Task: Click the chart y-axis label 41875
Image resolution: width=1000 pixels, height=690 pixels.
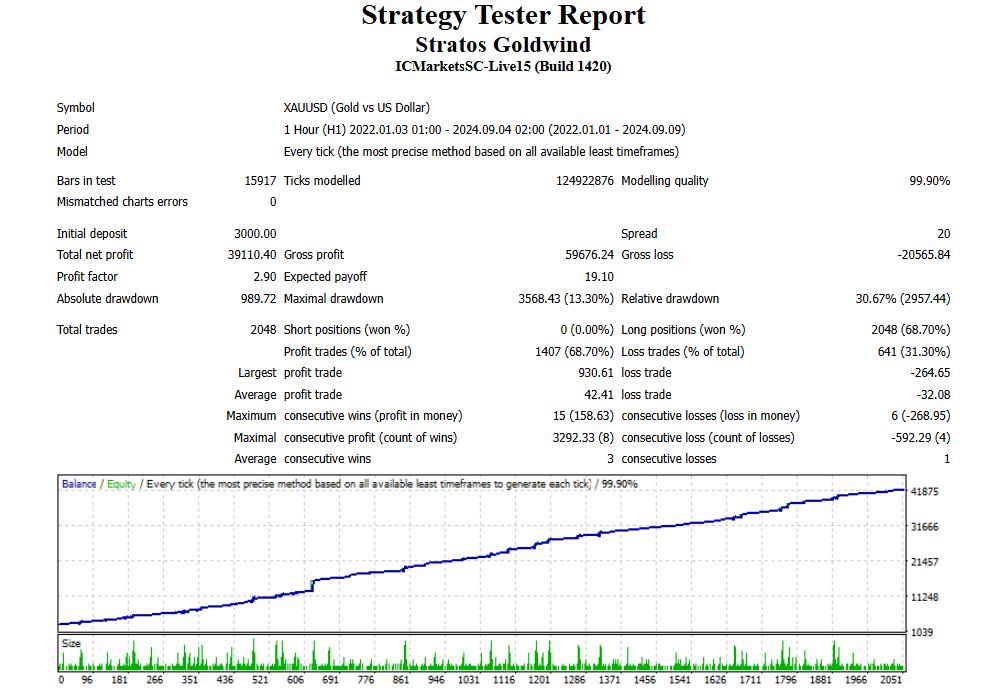Action: point(925,492)
